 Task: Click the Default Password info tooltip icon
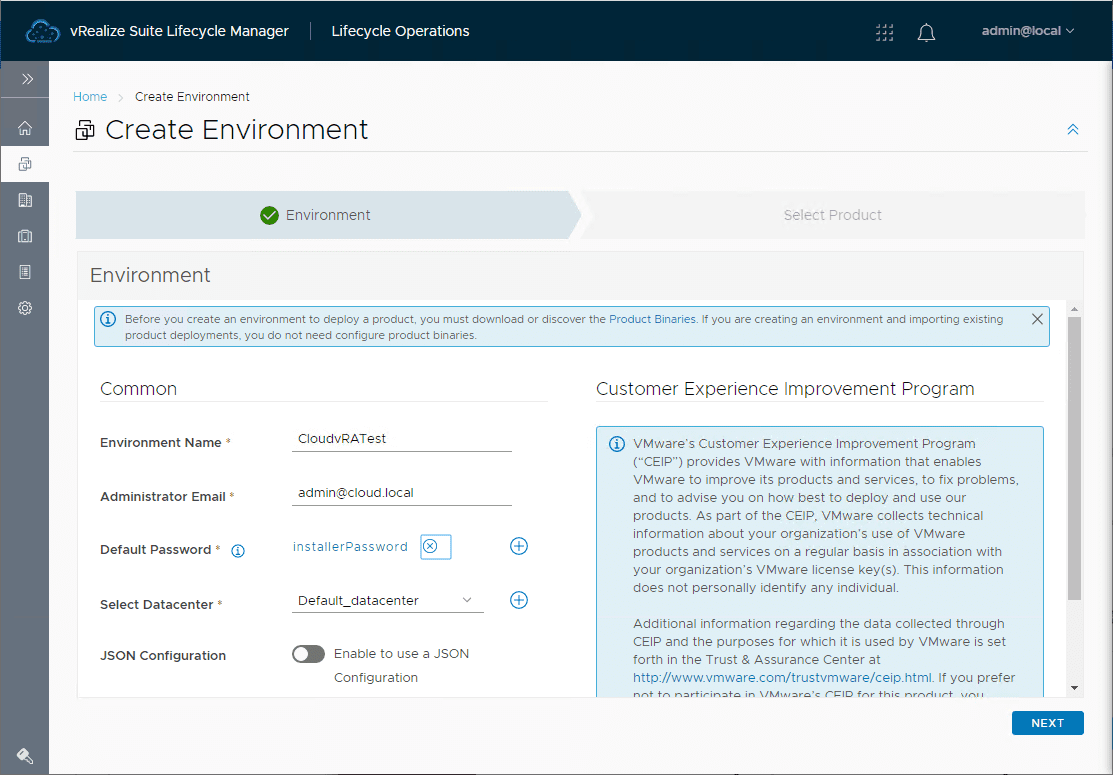click(237, 550)
